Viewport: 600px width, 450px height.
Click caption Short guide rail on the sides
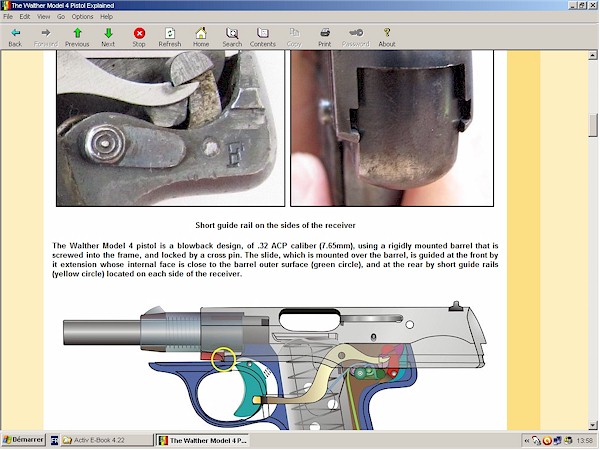coord(275,225)
